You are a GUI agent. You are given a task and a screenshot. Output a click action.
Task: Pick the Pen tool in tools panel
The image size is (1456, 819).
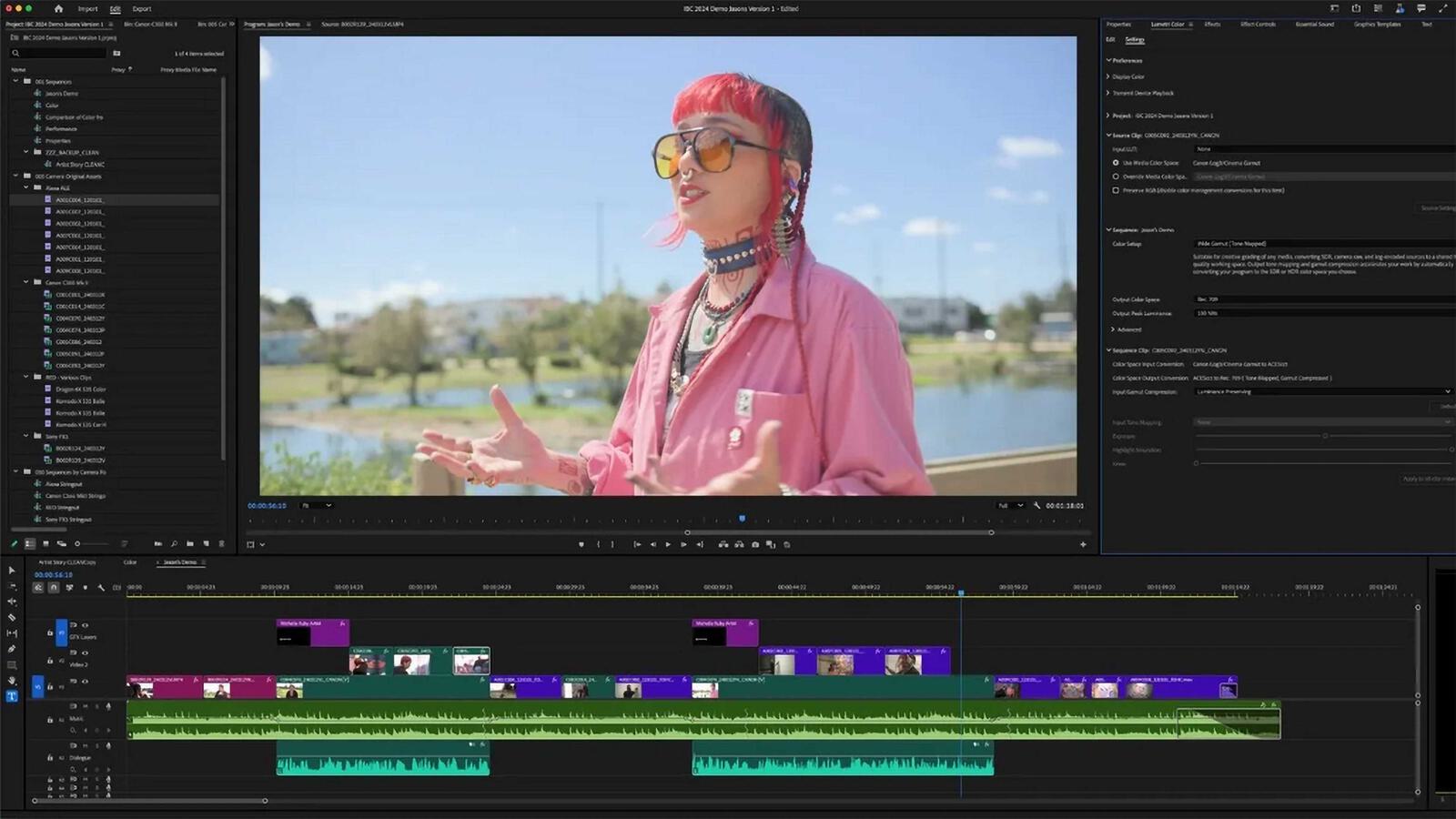(12, 649)
